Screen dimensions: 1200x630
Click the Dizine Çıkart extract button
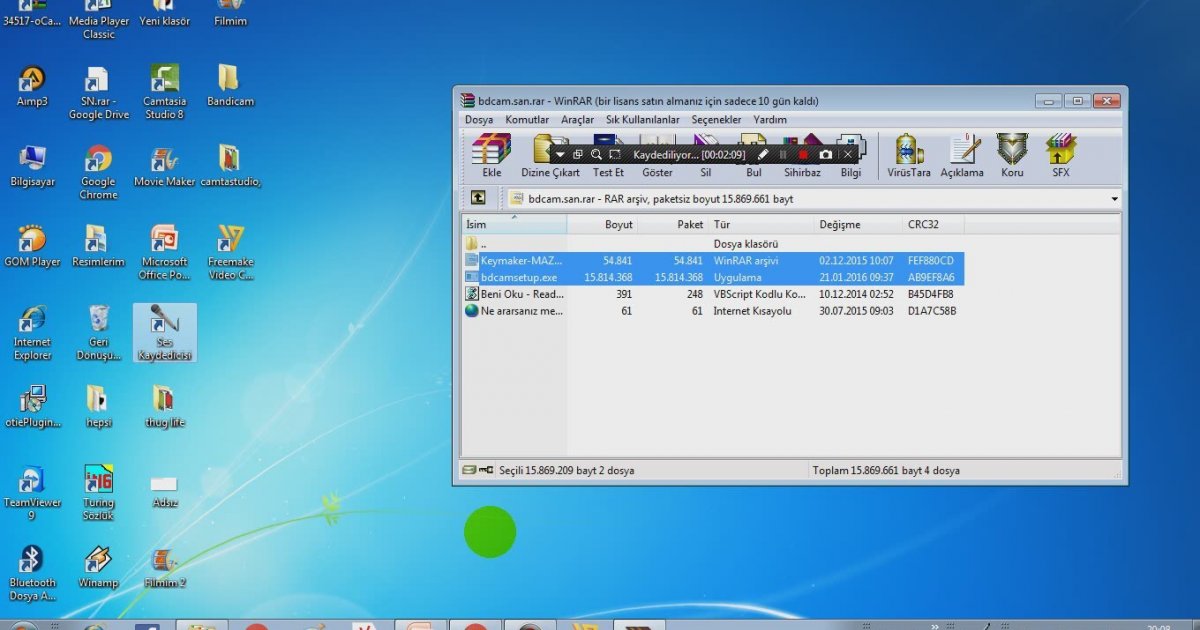click(550, 156)
